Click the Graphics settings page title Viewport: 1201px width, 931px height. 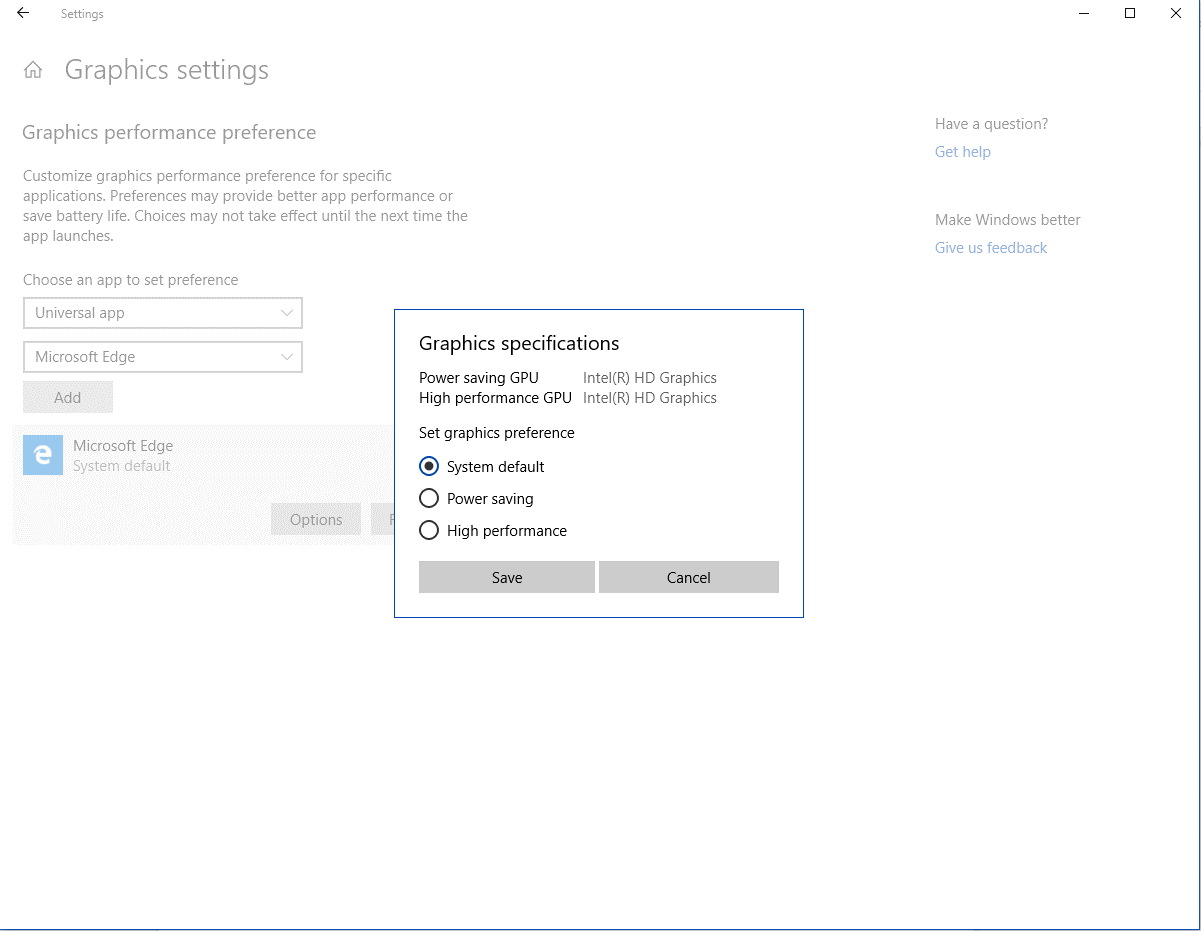tap(167, 70)
